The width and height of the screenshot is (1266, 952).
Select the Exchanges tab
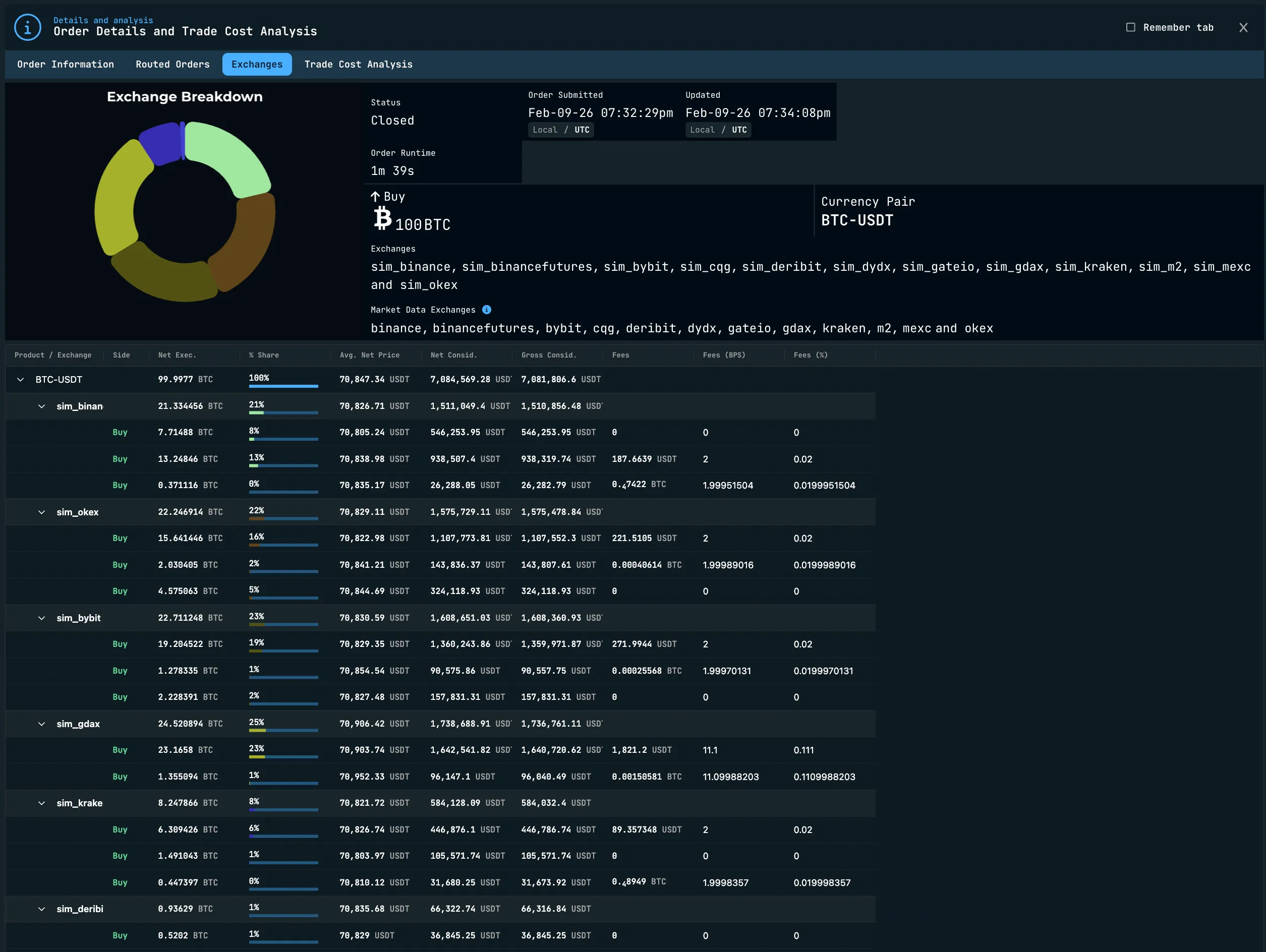257,64
